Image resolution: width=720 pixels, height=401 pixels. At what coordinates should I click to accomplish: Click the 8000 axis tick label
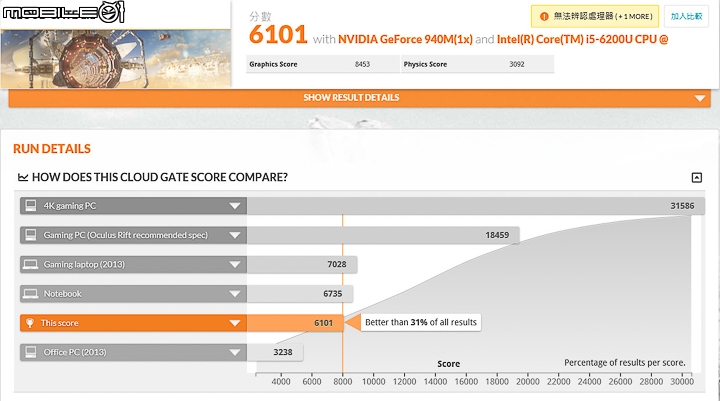click(343, 382)
